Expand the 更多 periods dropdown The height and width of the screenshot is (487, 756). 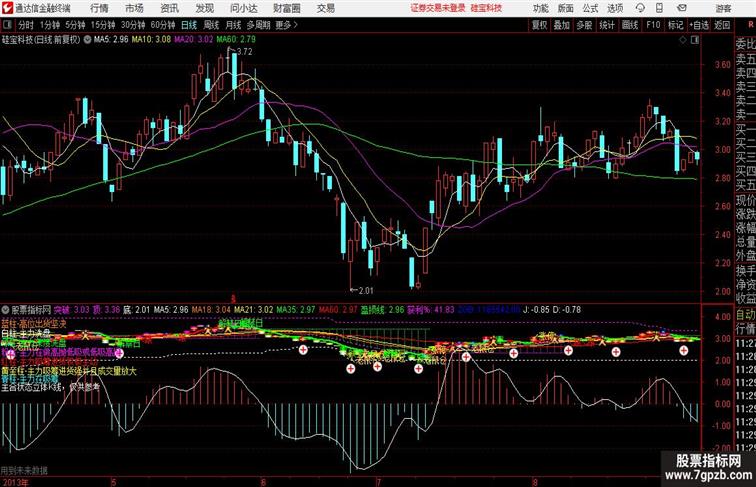[286, 25]
